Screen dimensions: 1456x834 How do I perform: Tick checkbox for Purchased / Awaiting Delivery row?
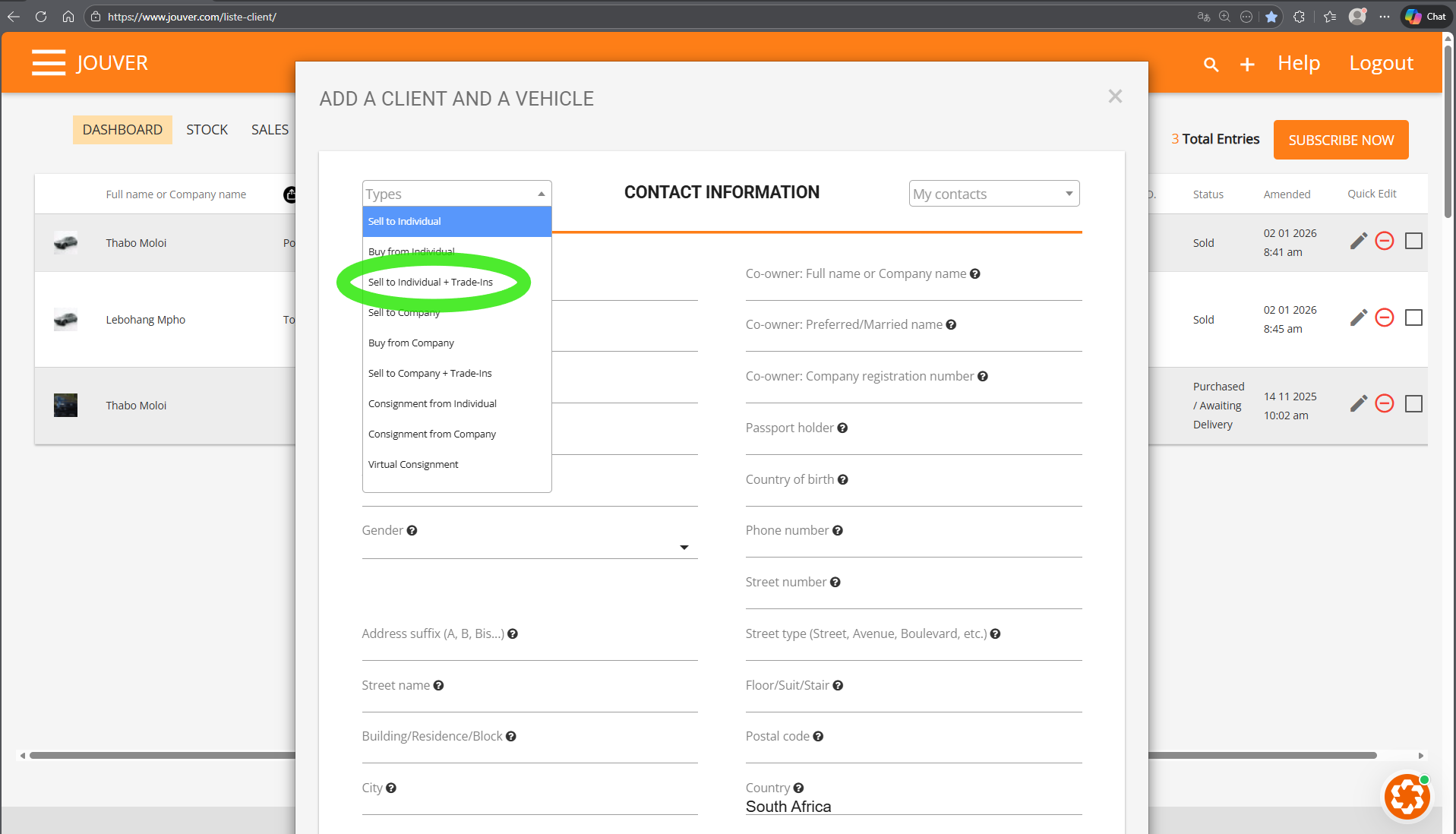(x=1413, y=404)
